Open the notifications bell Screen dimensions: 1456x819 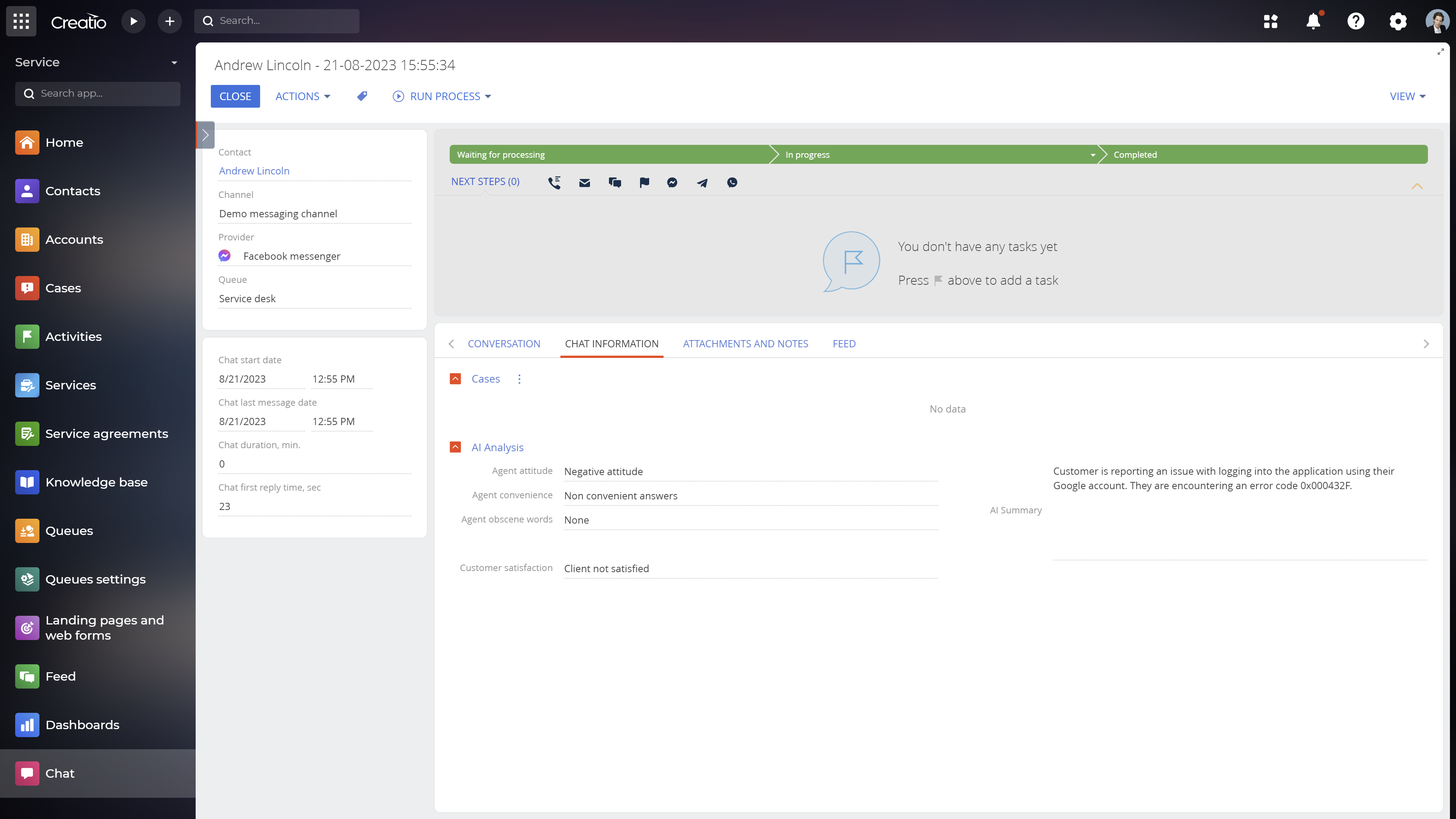pos(1313,21)
